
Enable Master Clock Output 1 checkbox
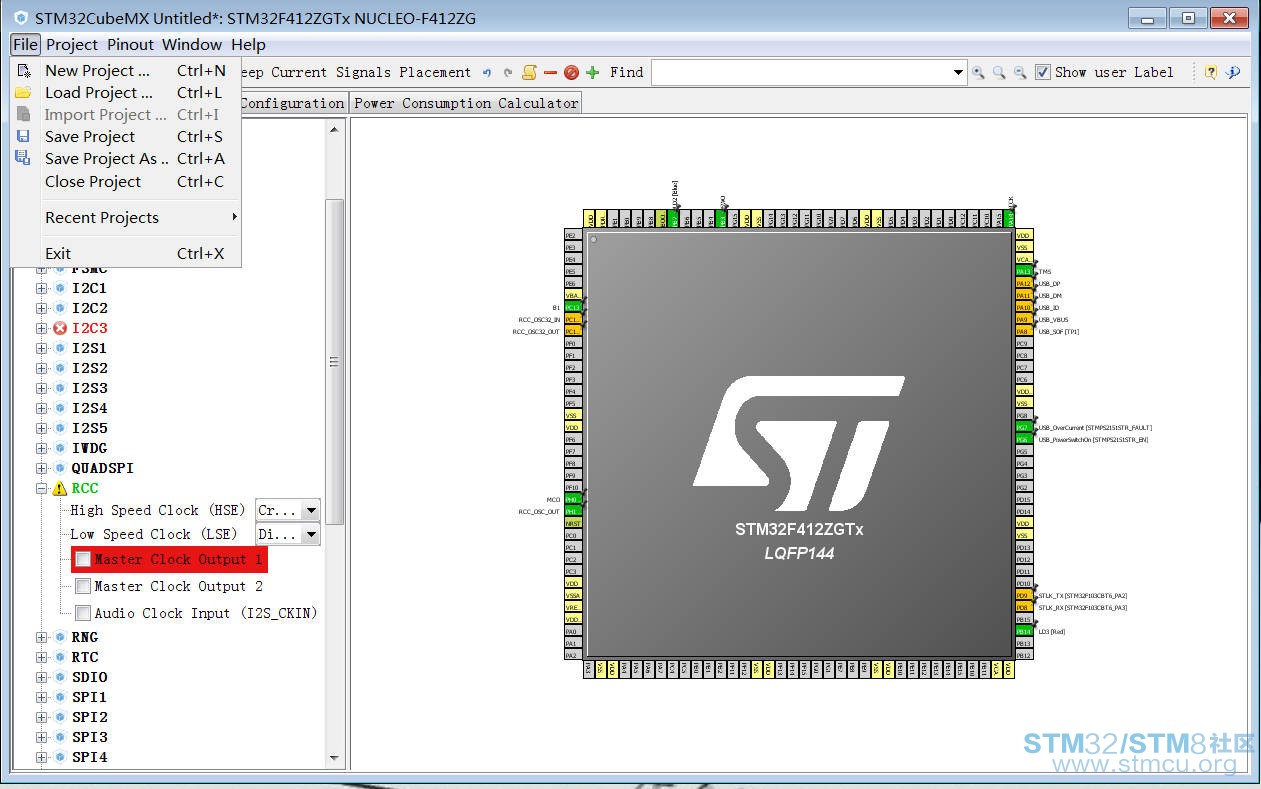pos(83,559)
